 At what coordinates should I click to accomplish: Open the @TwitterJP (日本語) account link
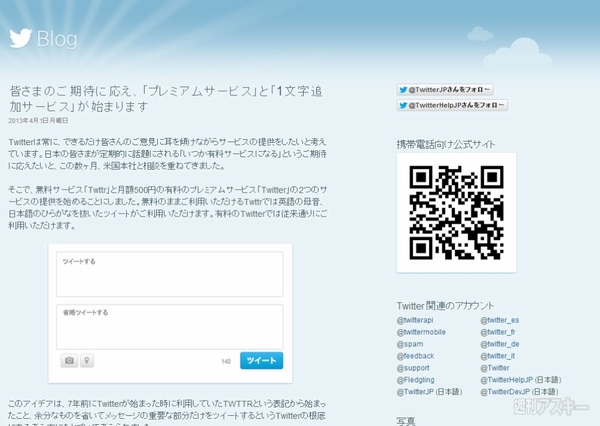tap(430, 392)
